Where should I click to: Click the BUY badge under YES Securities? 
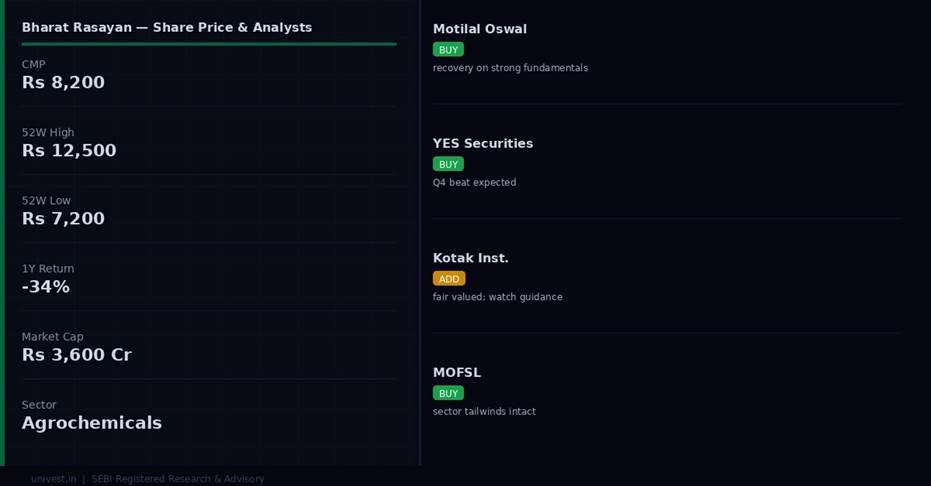pos(448,164)
